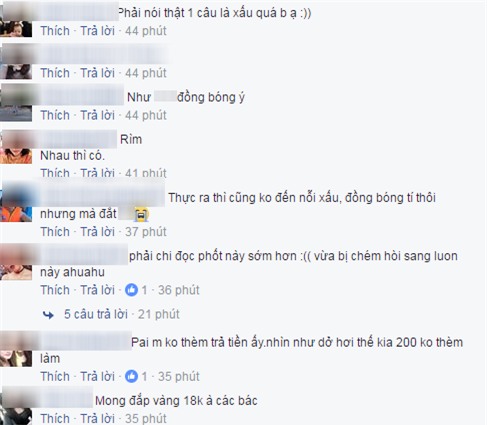
Task: Open the avatar beside 'đồng bóng ý' comment
Action: coord(16,103)
